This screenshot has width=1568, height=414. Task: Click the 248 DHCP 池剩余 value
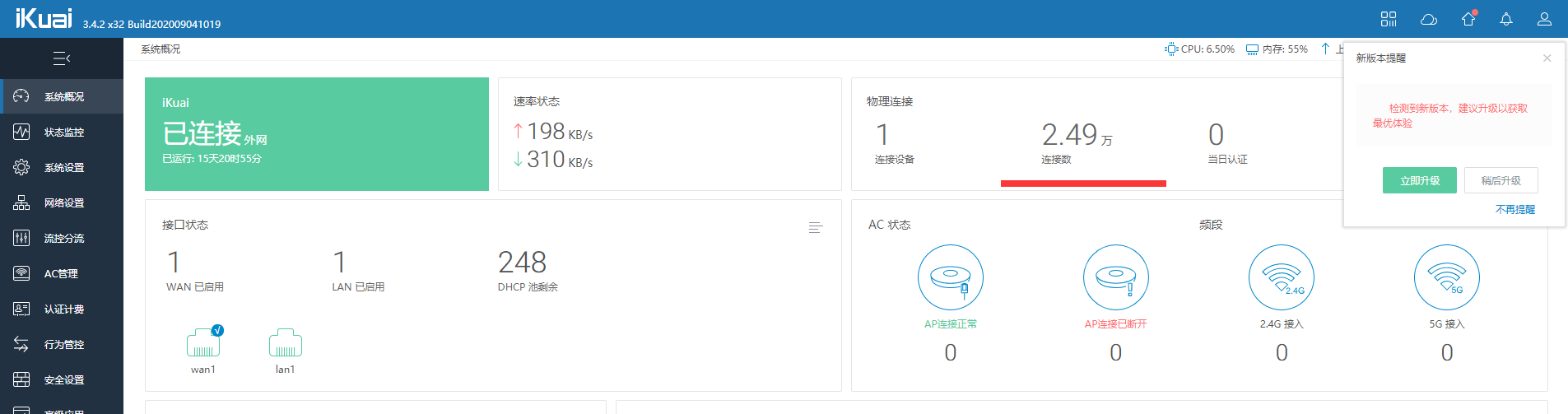coord(522,263)
